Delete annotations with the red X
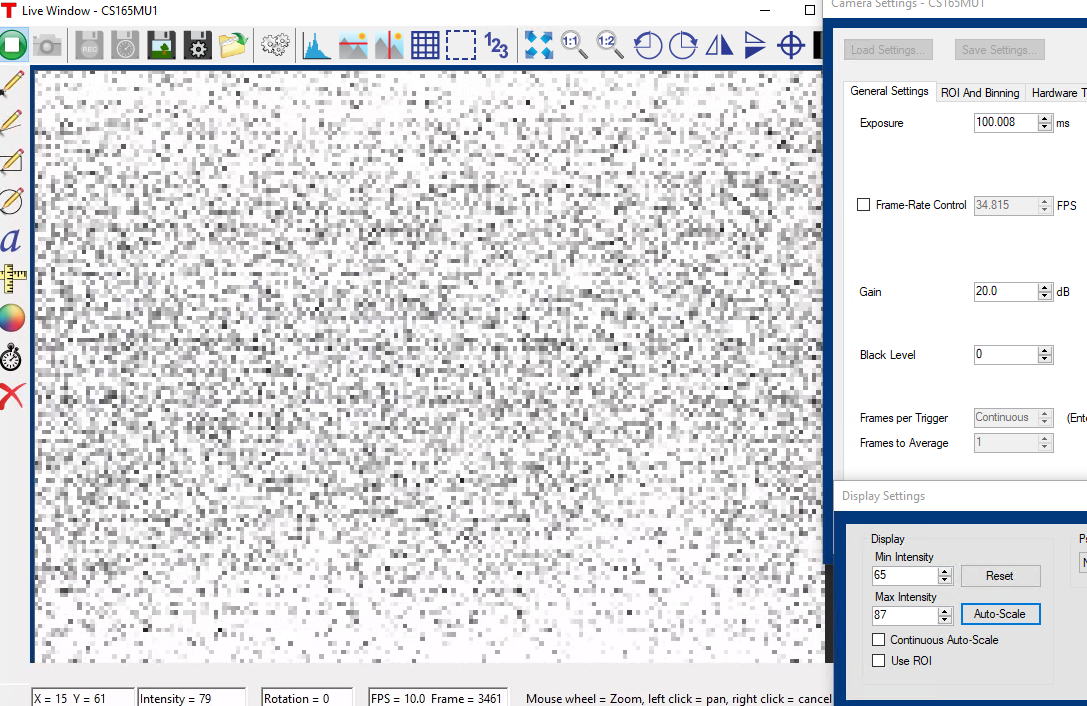Viewport: 1087px width, 706px height. (x=12, y=396)
